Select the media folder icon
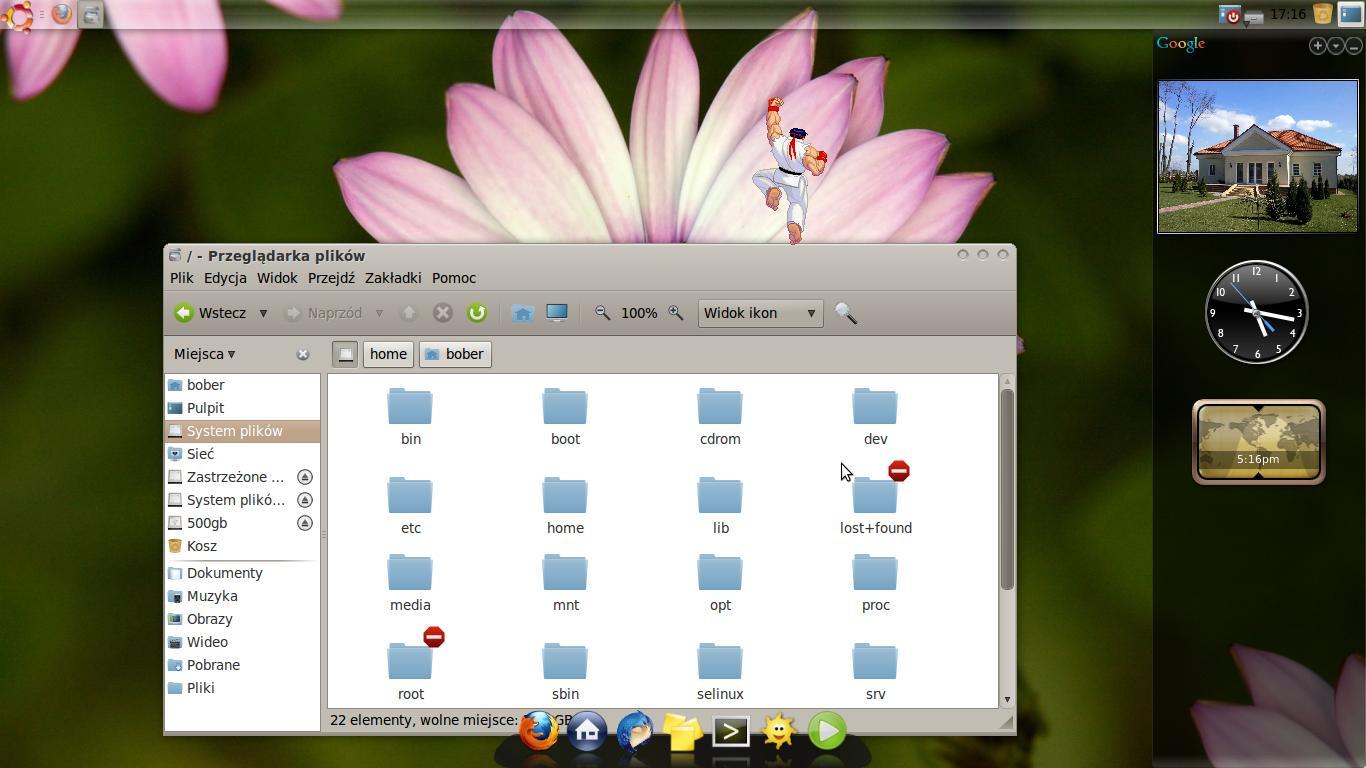This screenshot has height=768, width=1366. coord(410,572)
